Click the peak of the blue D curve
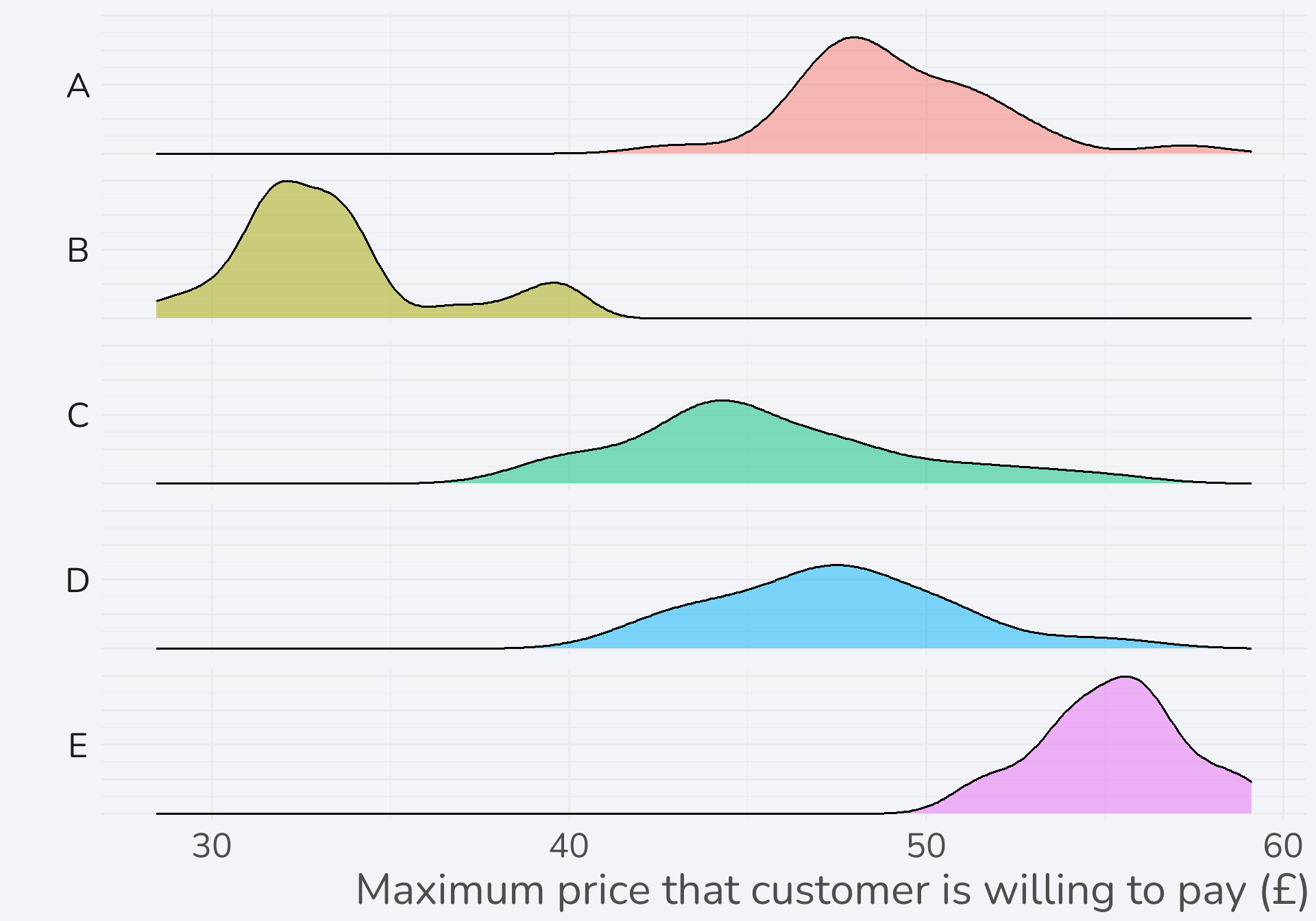Image resolution: width=1316 pixels, height=921 pixels. [836, 566]
